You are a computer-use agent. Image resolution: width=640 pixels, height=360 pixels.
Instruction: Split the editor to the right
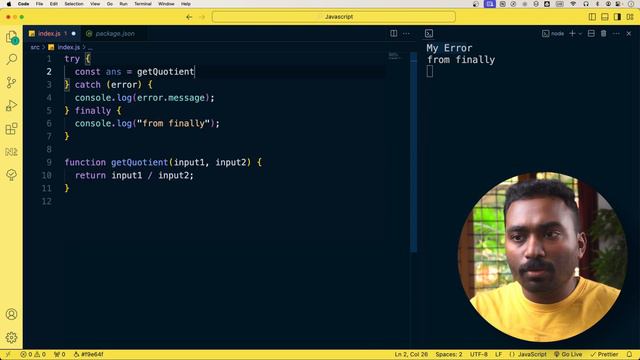click(x=393, y=33)
